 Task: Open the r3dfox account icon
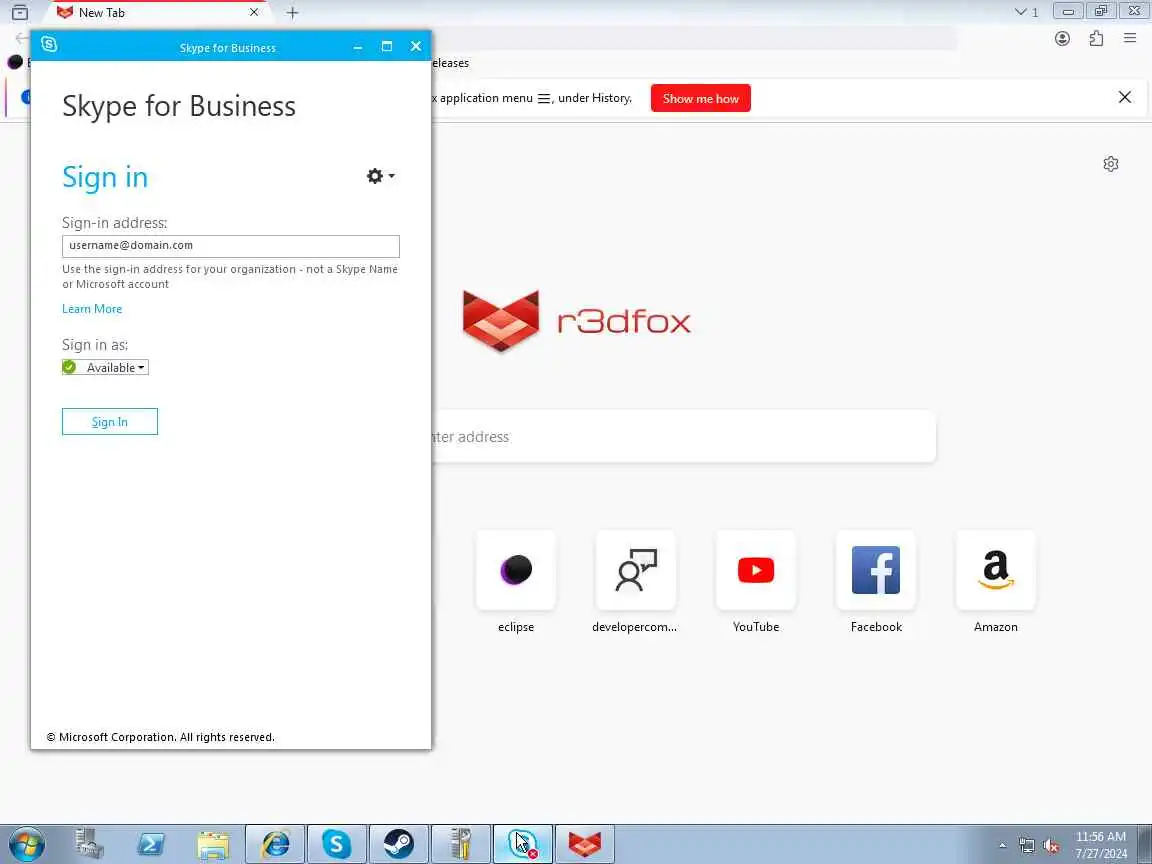click(1062, 38)
